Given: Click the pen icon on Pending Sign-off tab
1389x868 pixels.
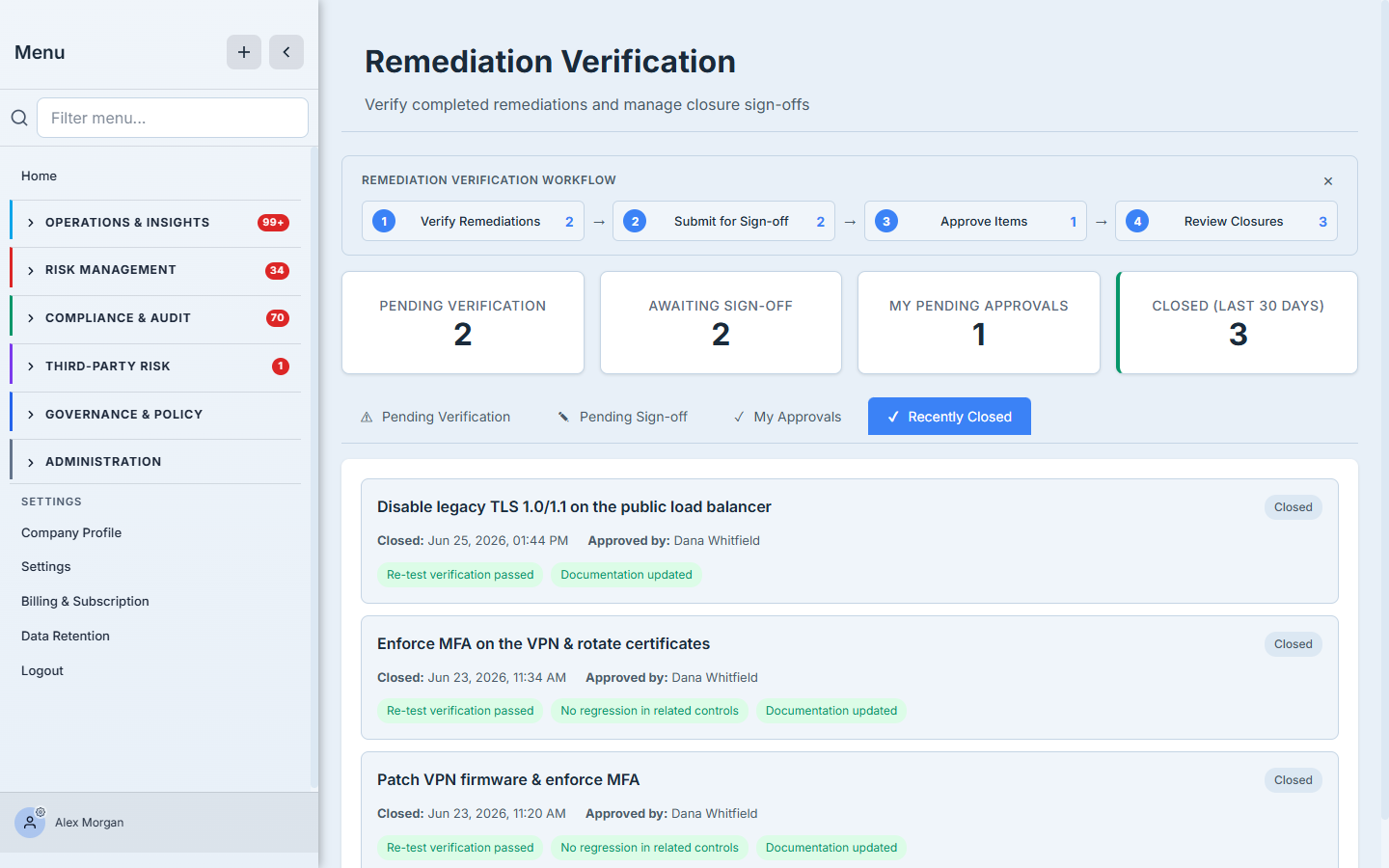Looking at the screenshot, I should click(x=563, y=417).
